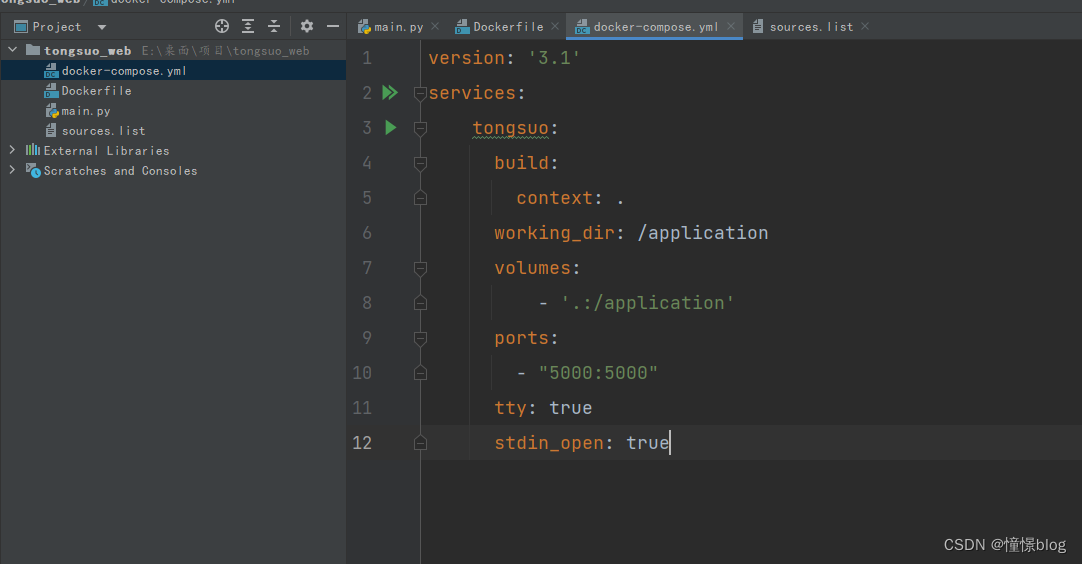This screenshot has height=564, width=1082.
Task: Click the fold end marker on line 12
Action: pyautogui.click(x=420, y=443)
